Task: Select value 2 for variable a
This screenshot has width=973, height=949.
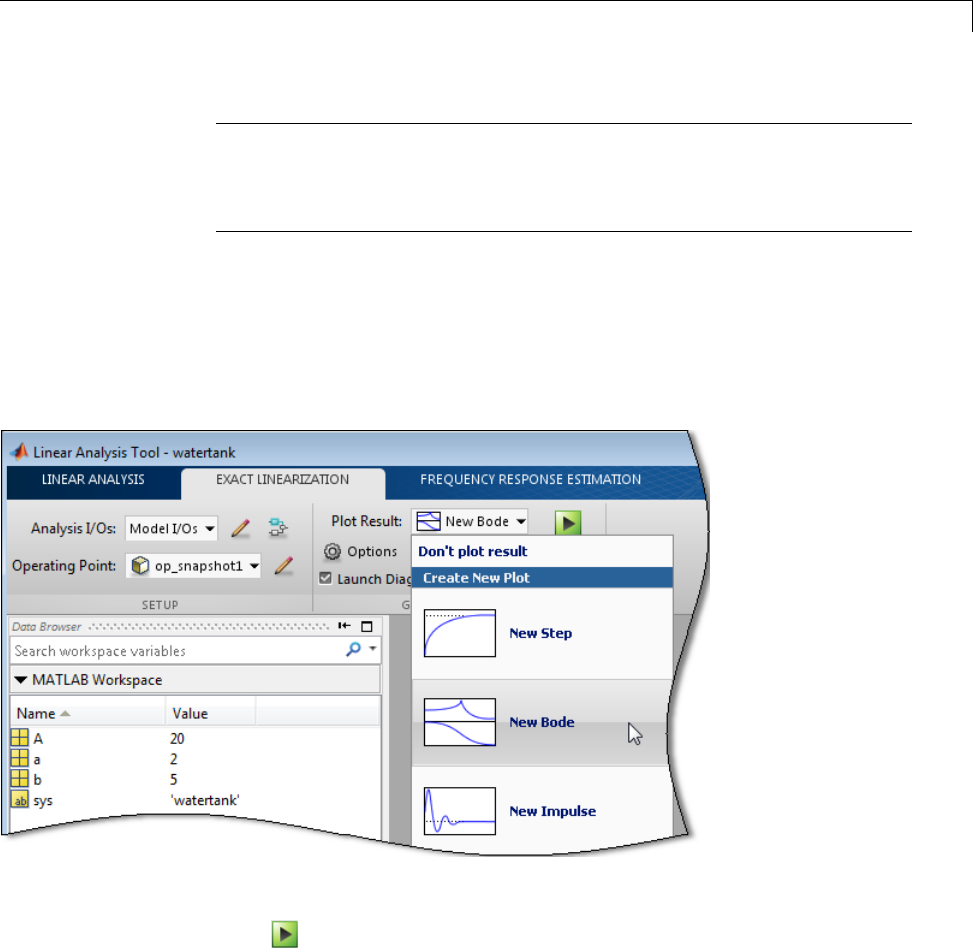Action: (x=174, y=759)
